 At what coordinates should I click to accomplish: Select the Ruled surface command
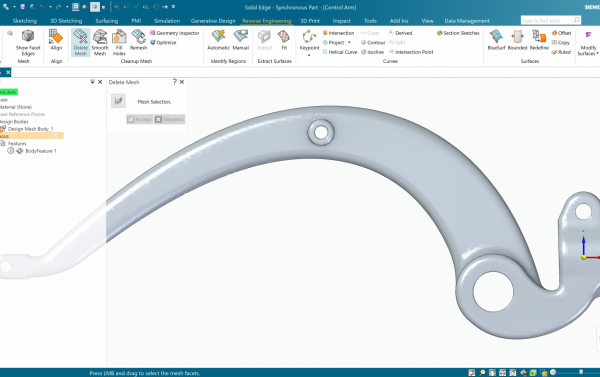(561, 52)
